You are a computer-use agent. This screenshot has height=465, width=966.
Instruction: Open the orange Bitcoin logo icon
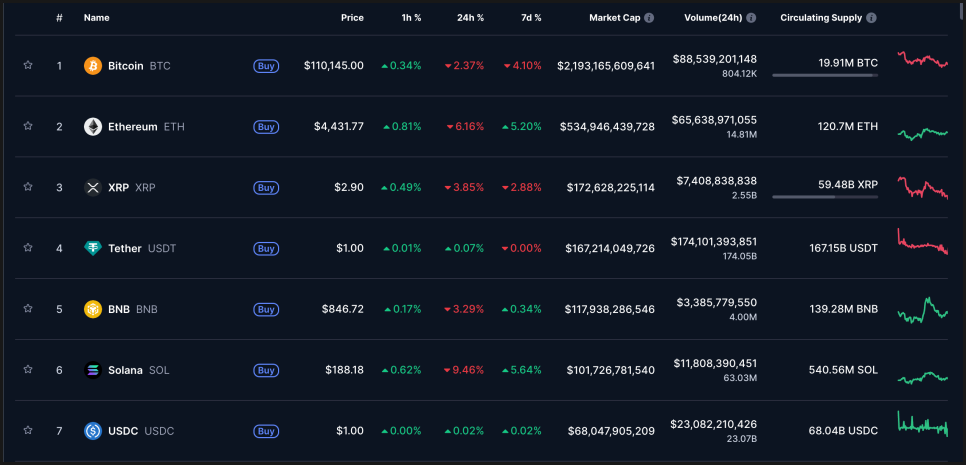pyautogui.click(x=93, y=65)
